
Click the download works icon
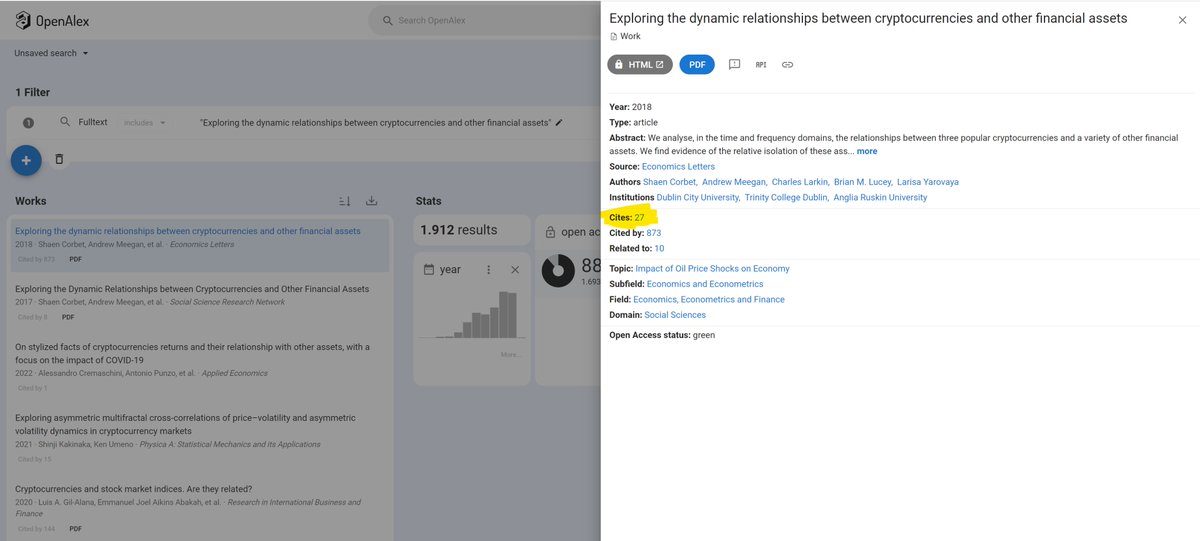point(372,201)
